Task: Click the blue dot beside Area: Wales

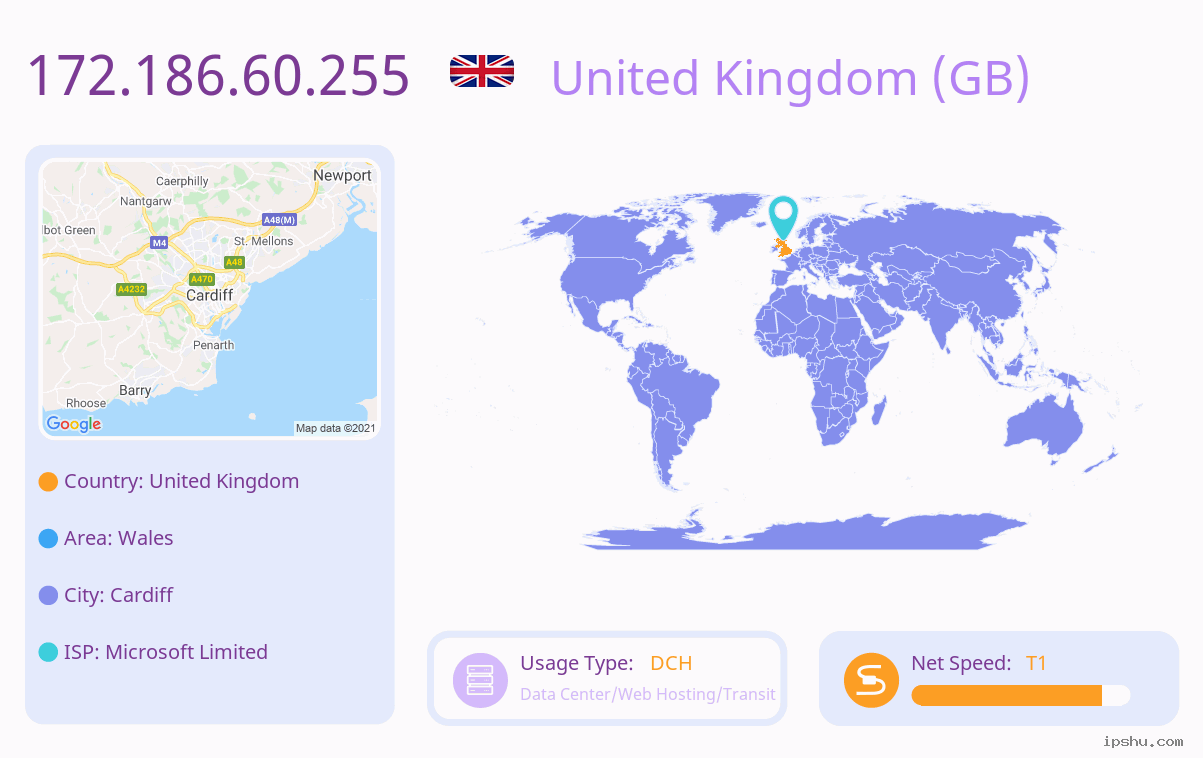Action: 48,539
